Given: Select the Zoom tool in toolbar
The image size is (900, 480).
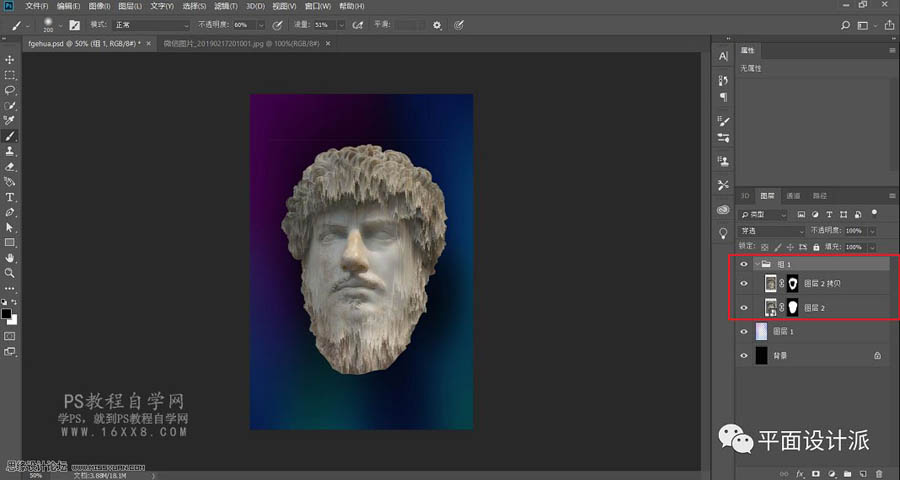Looking at the screenshot, I should point(10,272).
